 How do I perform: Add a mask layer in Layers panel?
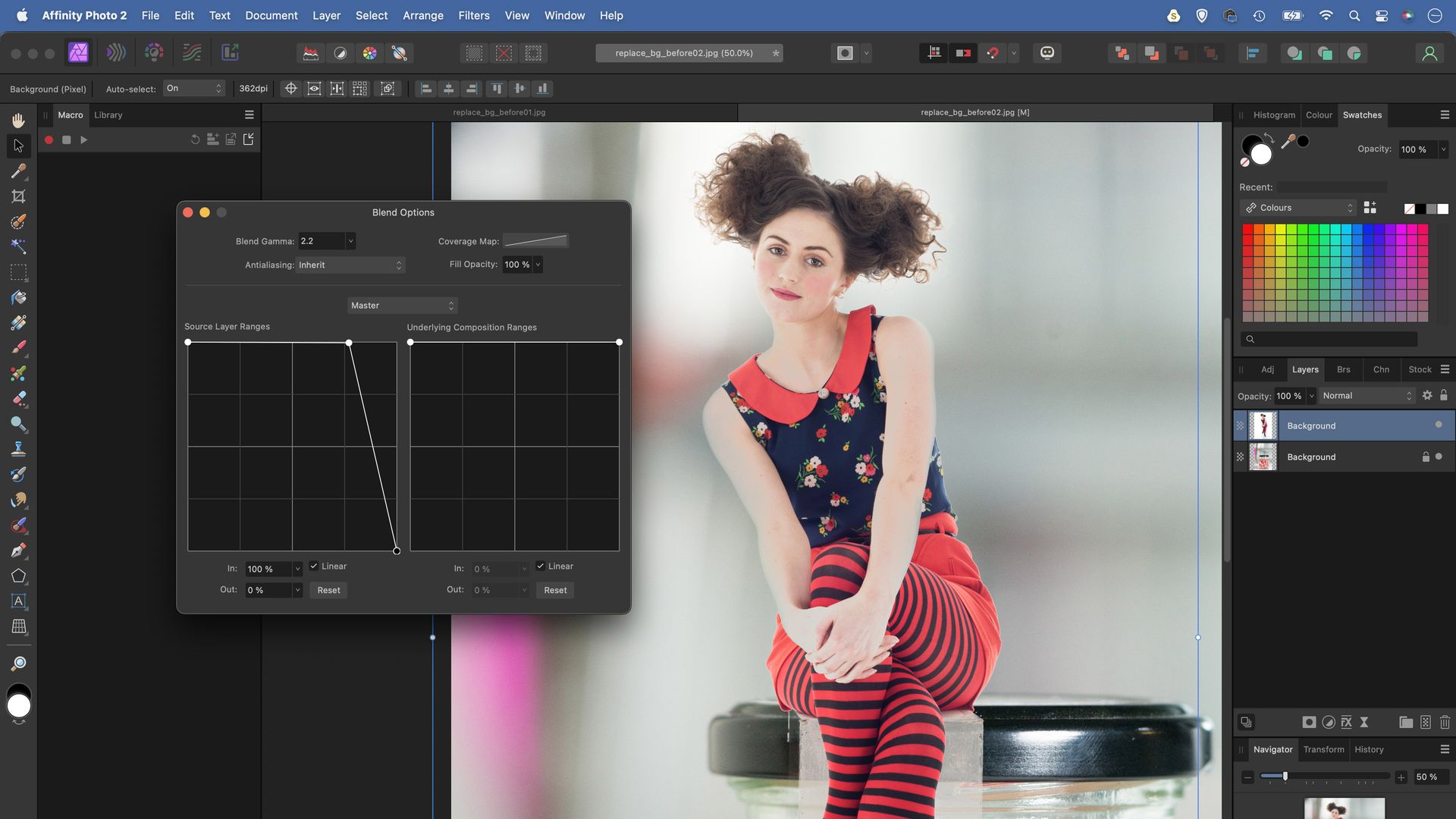(x=1309, y=723)
